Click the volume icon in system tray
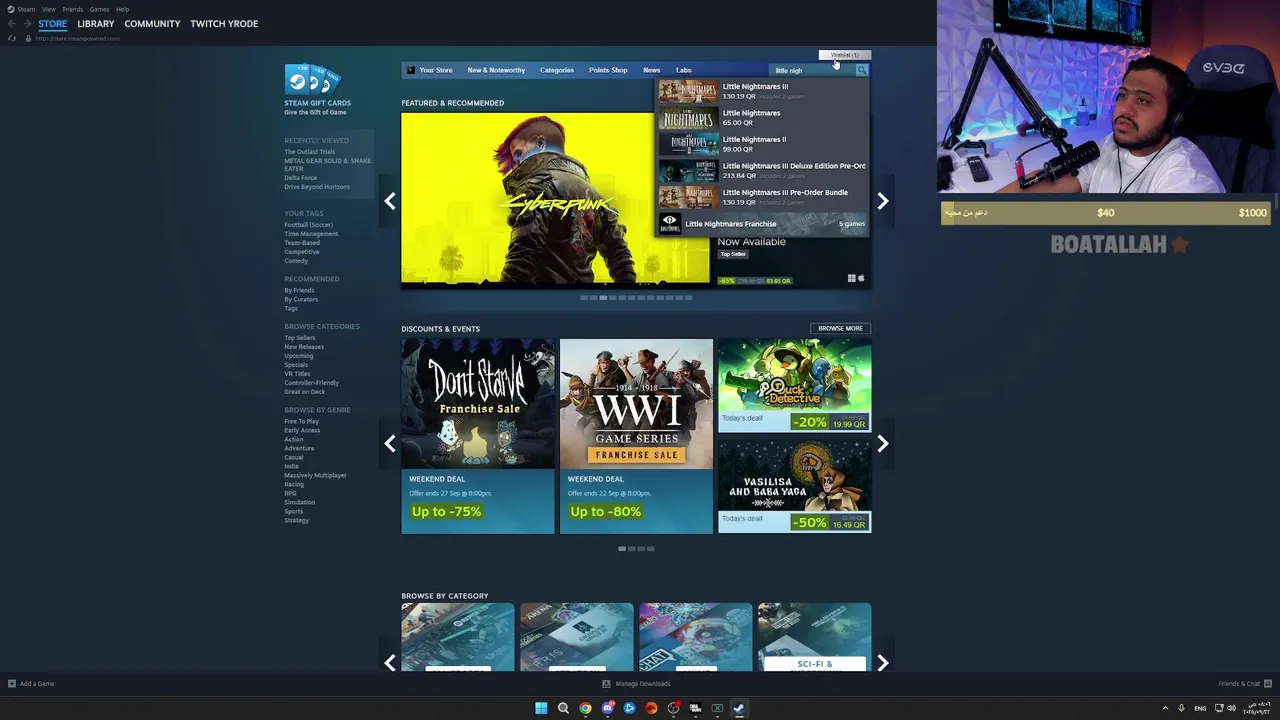 pyautogui.click(x=1231, y=708)
